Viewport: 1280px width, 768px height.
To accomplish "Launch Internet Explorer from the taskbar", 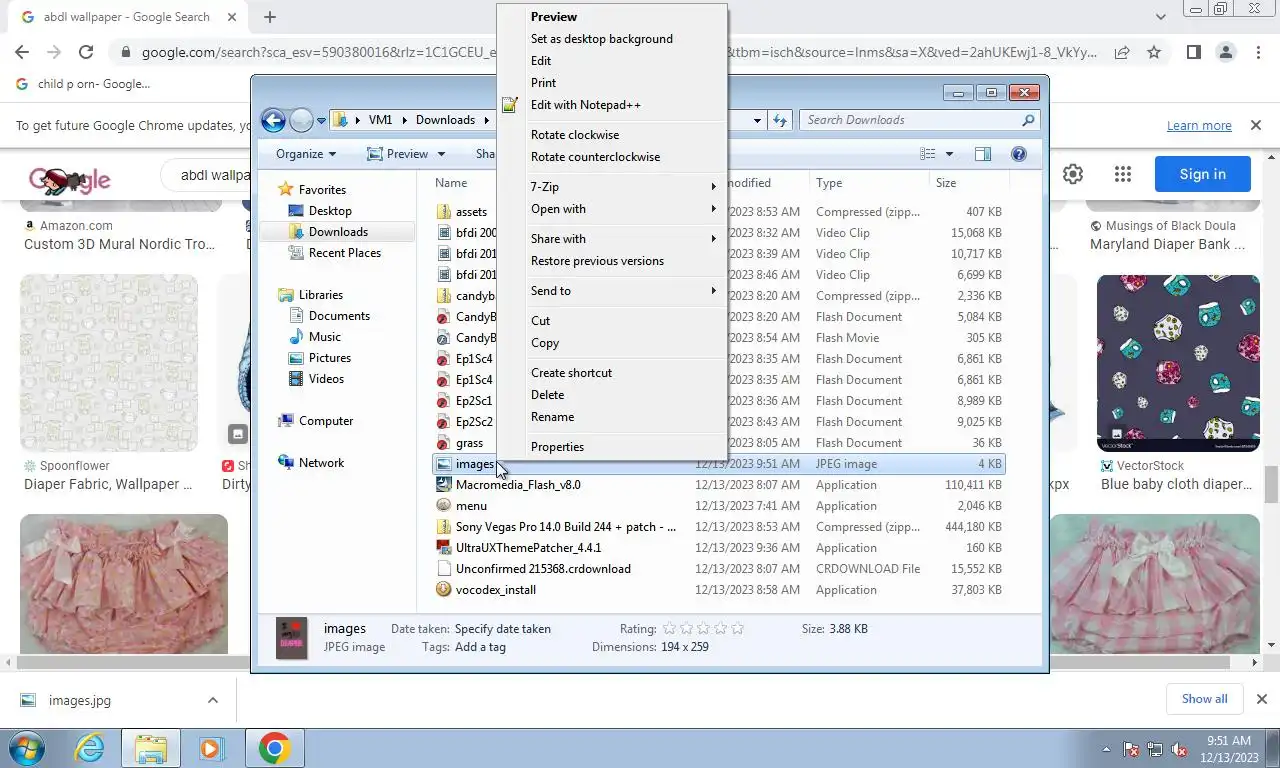I will (90, 748).
